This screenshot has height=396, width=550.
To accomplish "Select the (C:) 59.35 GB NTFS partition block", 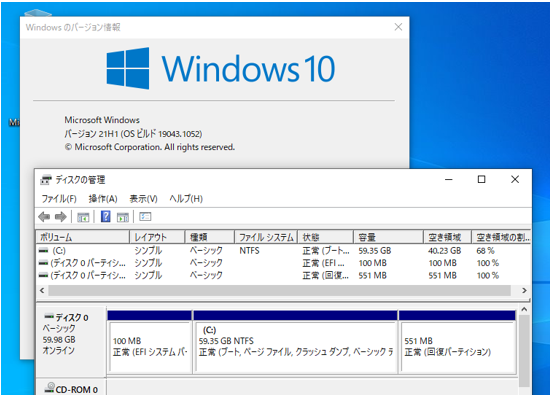I will [295, 342].
